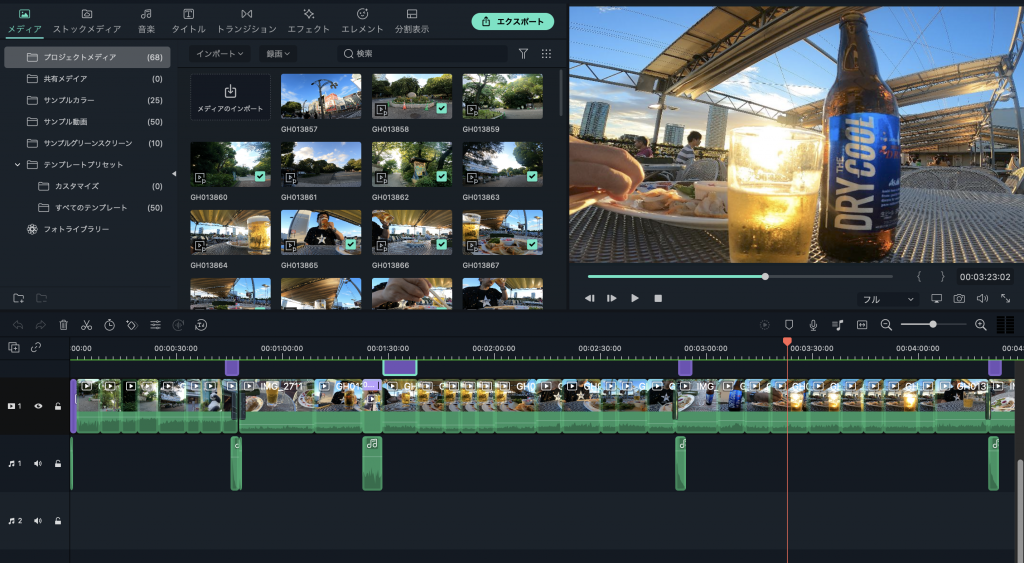Enter fullscreen preview icon
The width and height of the screenshot is (1024, 563).
(1006, 298)
